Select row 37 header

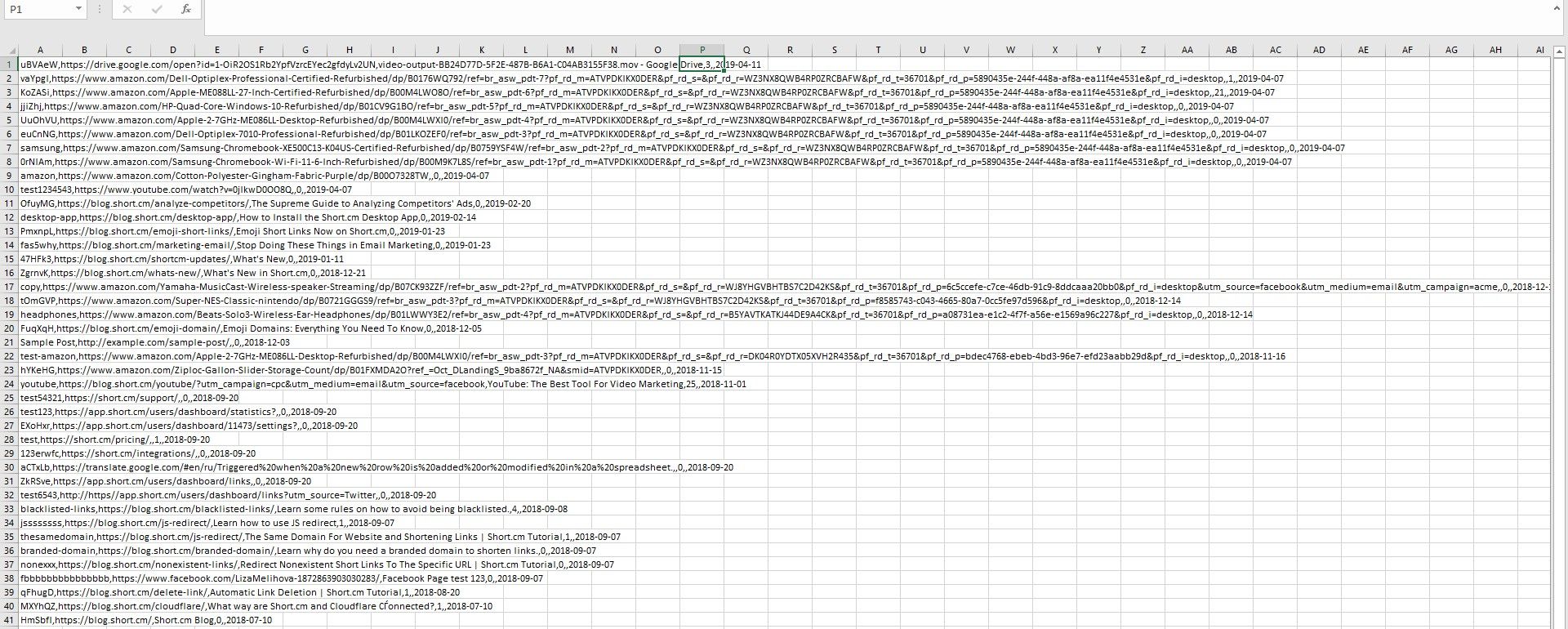[x=9, y=564]
